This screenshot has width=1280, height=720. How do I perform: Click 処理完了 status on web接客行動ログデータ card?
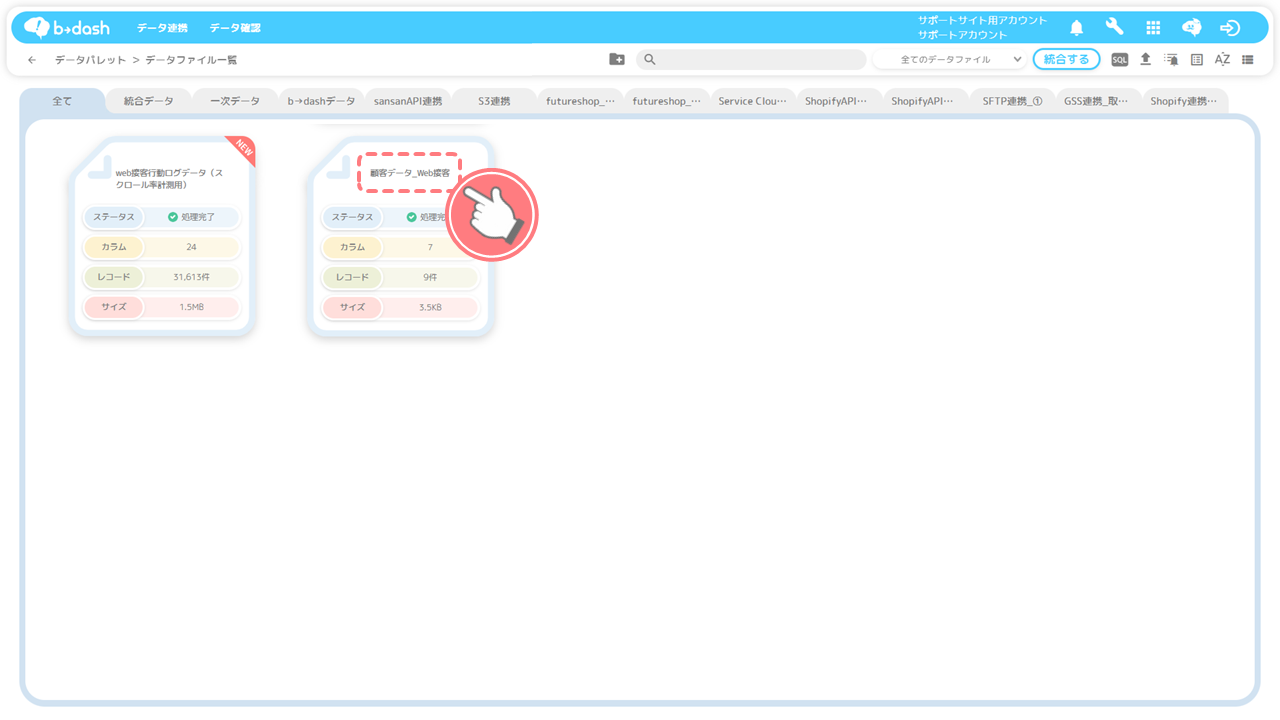coord(198,217)
